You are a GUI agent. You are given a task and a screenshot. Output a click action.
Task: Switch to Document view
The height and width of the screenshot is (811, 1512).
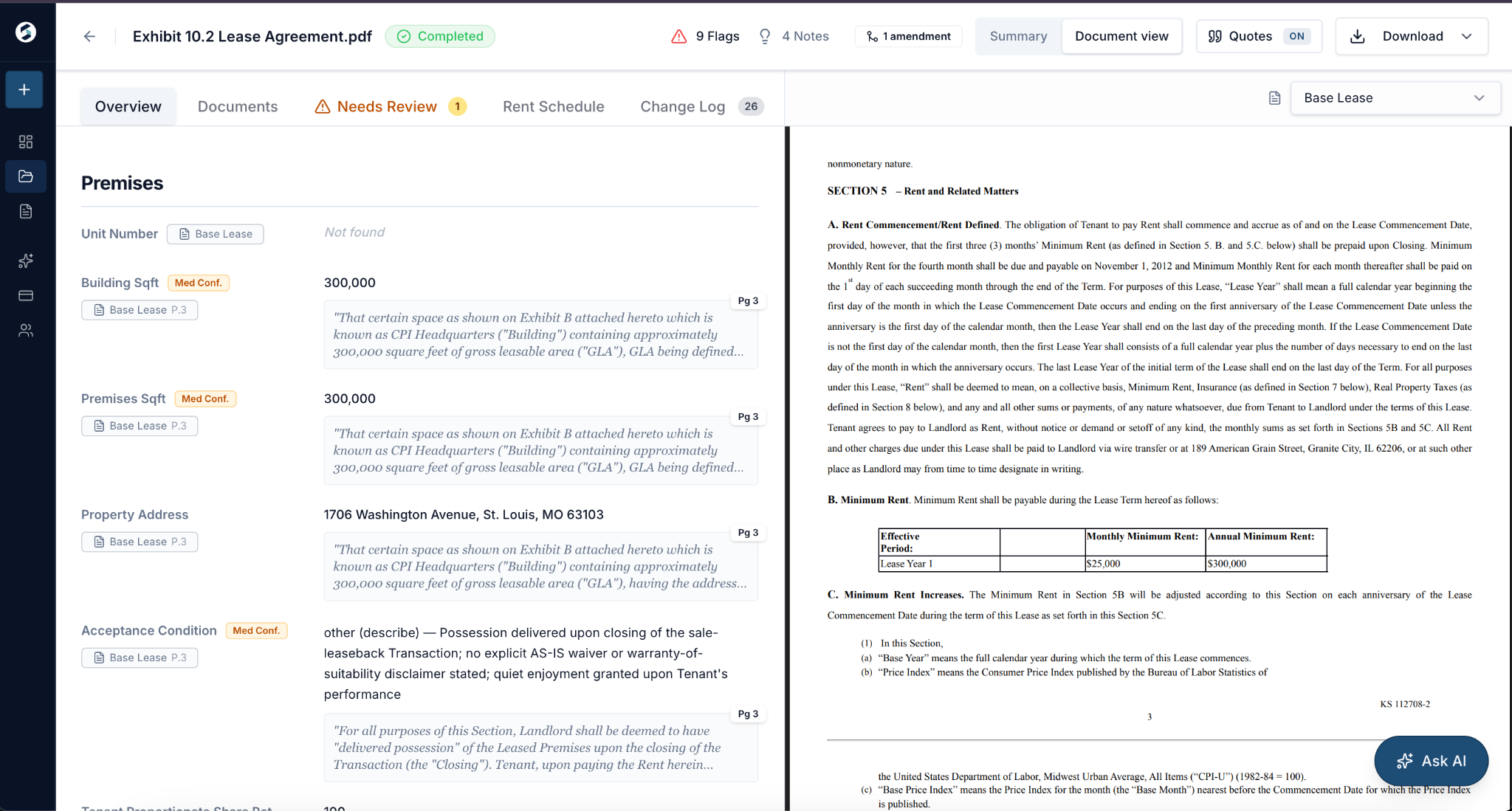point(1121,36)
